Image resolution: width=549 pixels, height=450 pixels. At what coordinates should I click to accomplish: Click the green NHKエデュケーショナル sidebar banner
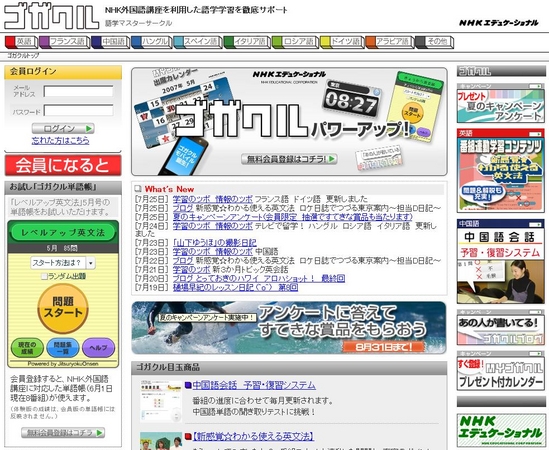(501, 430)
